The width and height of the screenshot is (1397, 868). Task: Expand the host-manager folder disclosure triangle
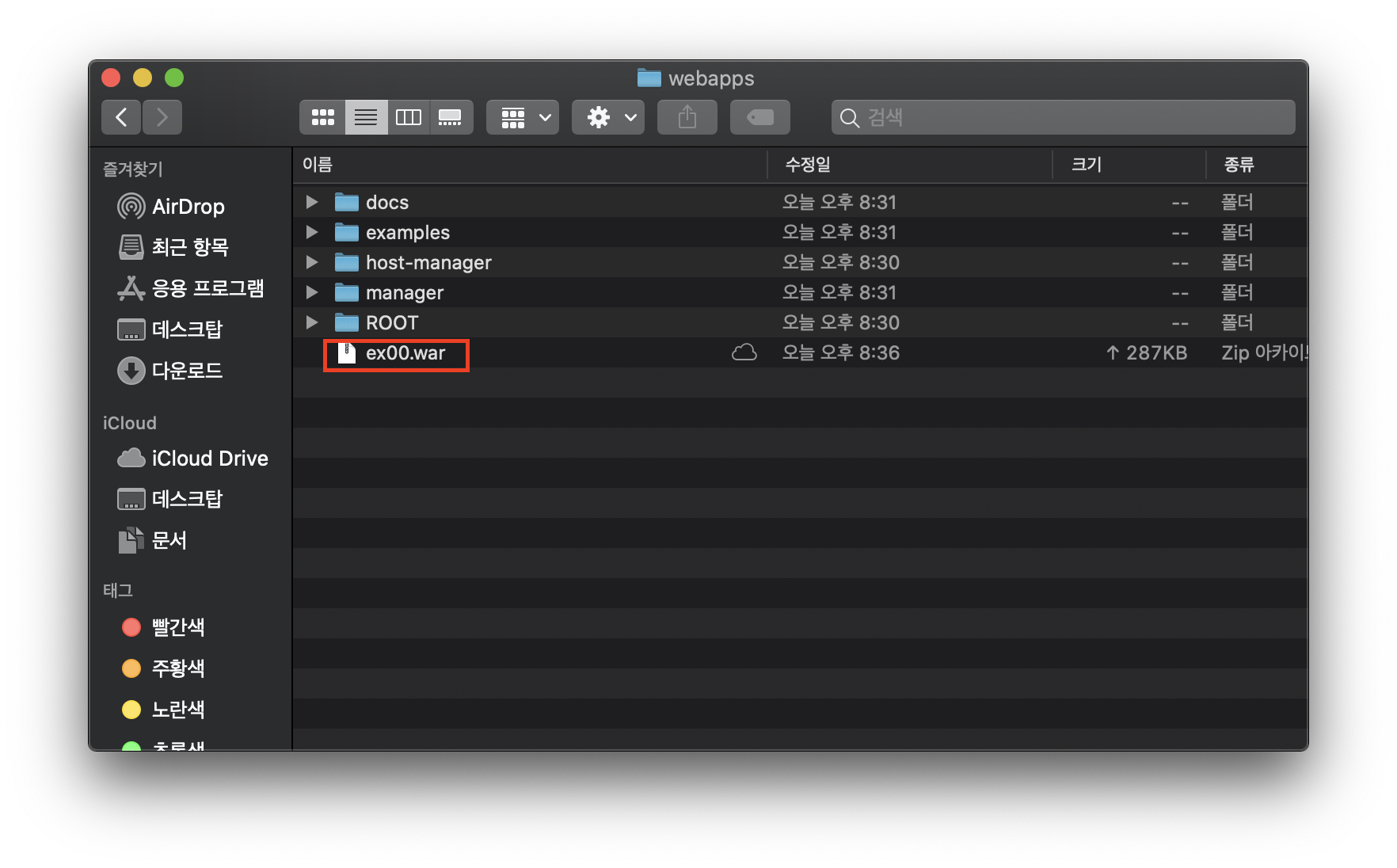(312, 262)
